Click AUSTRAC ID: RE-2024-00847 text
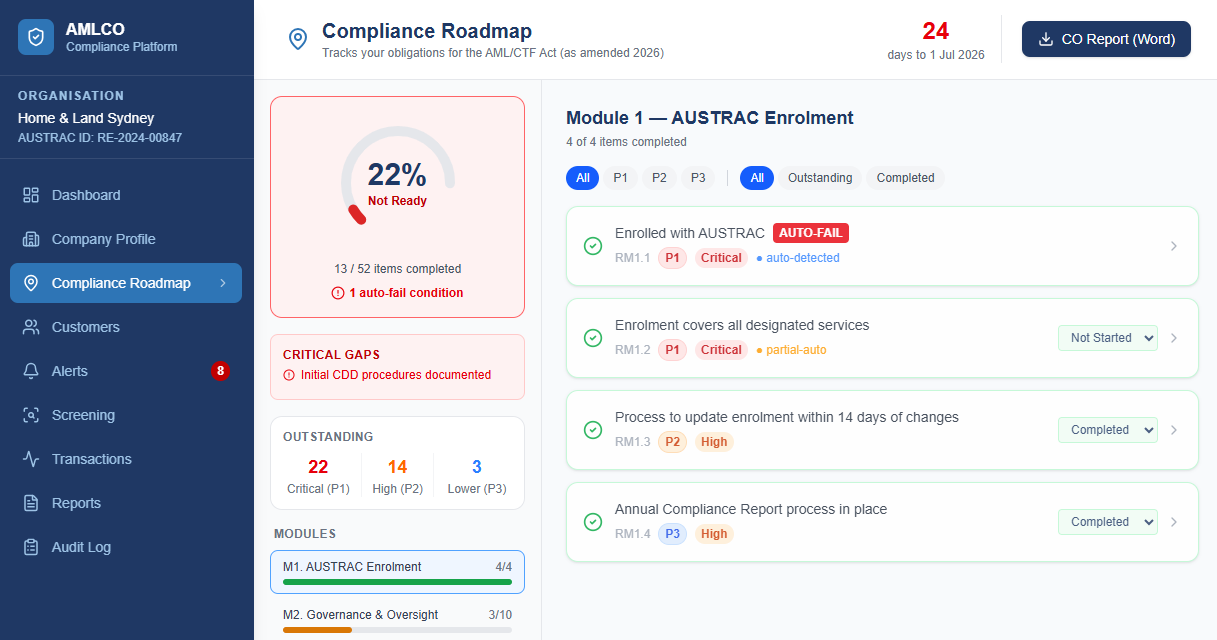1217x640 pixels. coord(100,138)
